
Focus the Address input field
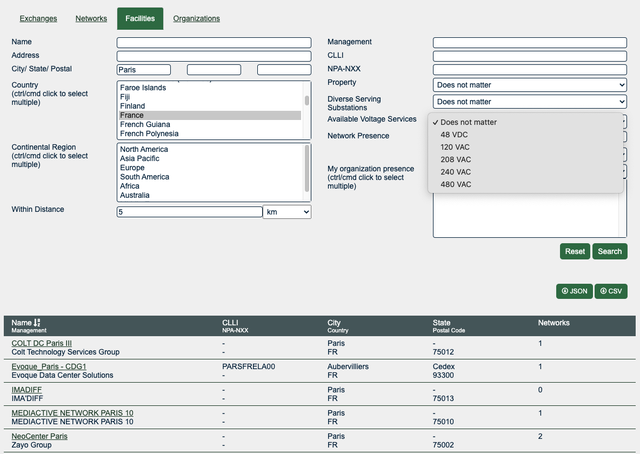click(214, 56)
